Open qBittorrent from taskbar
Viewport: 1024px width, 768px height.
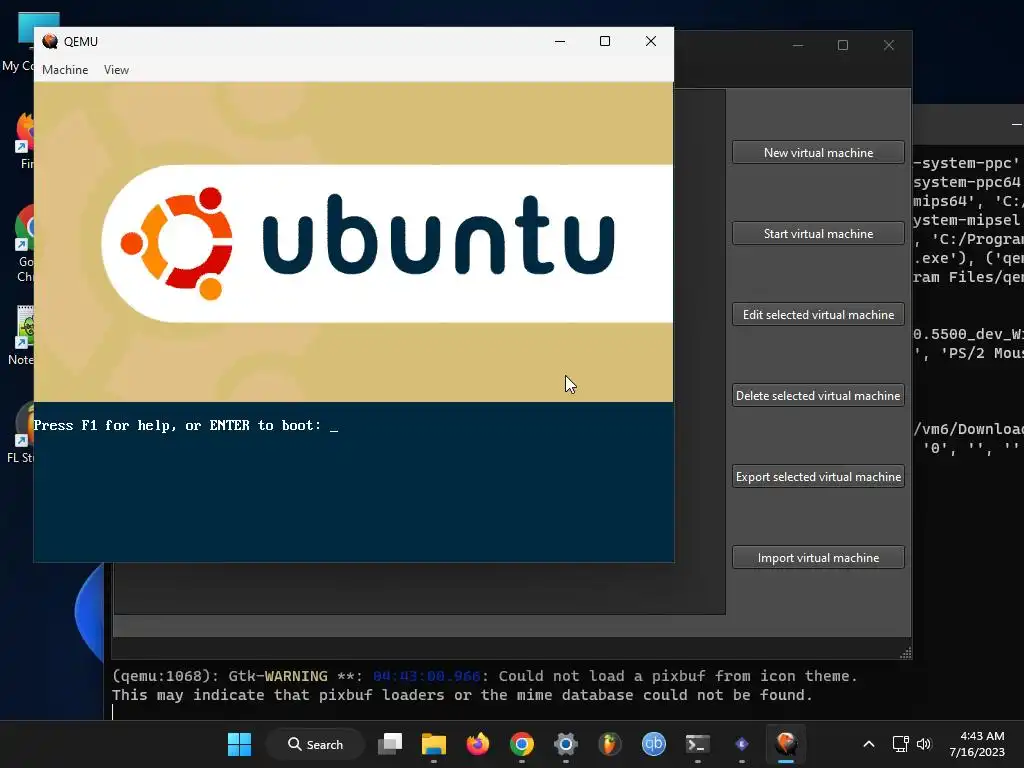[x=654, y=744]
